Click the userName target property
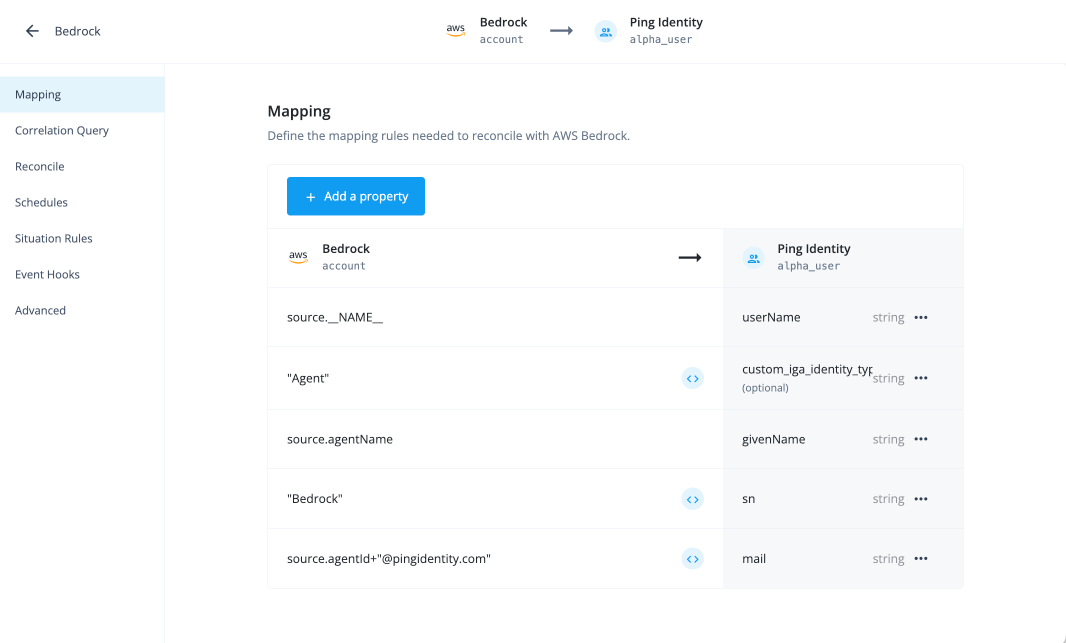 point(771,317)
